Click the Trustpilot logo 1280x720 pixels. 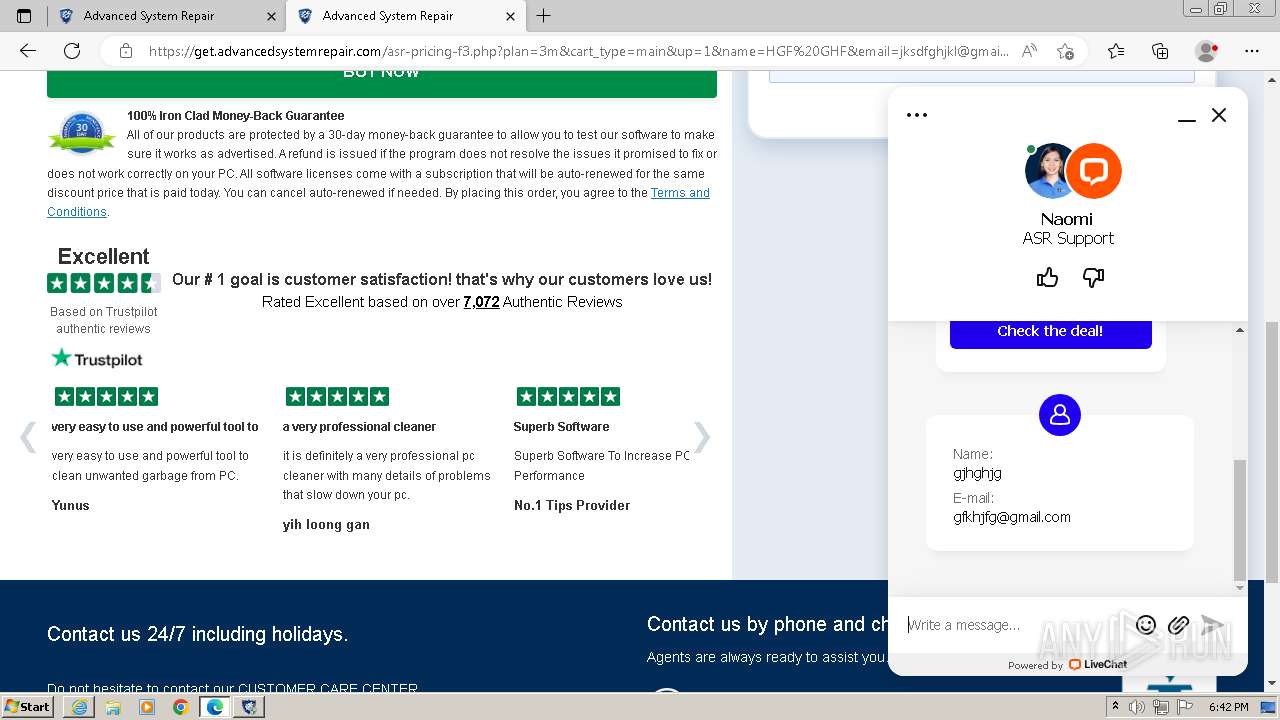[97, 358]
